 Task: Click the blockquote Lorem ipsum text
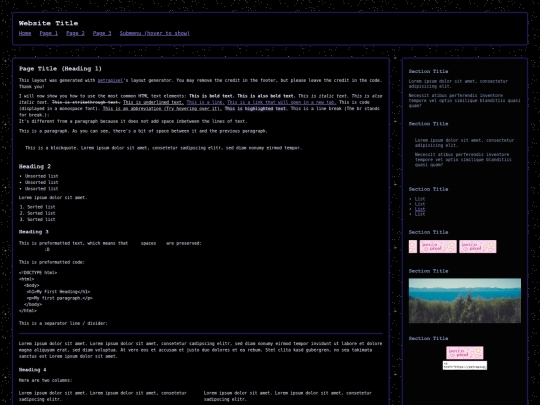click(163, 148)
